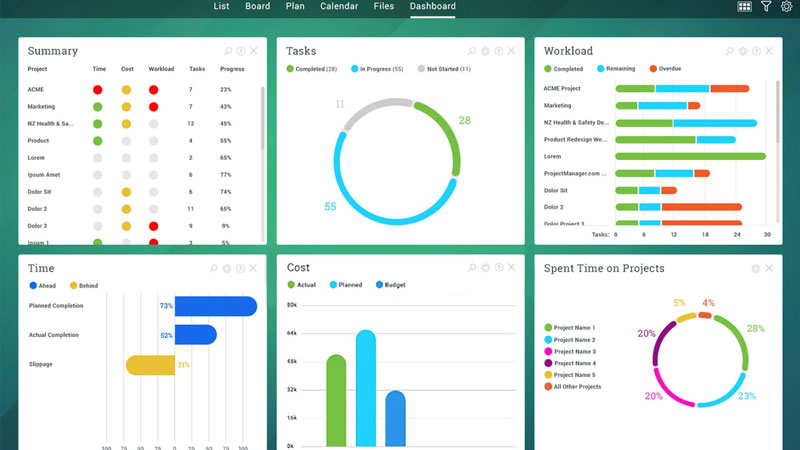The image size is (800, 450).
Task: Click the blue Planned Completion 73% bar
Action: (215, 306)
